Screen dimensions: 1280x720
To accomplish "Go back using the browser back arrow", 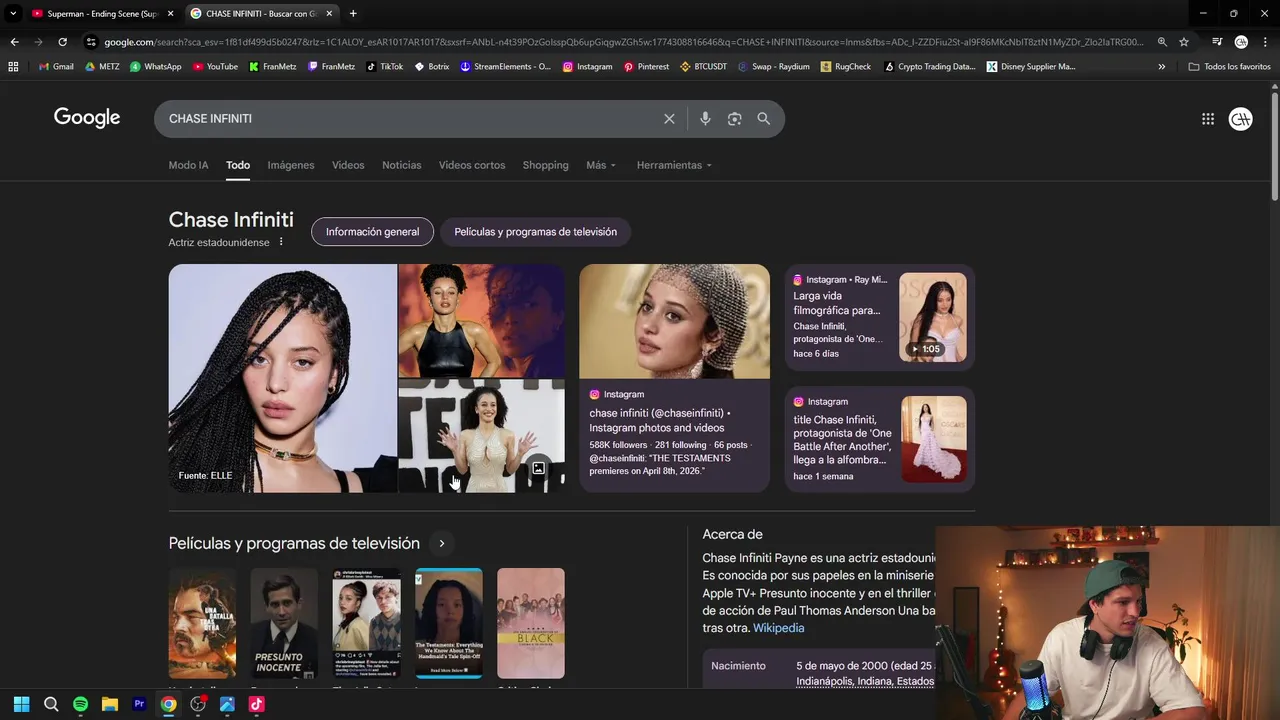I will pos(14,42).
